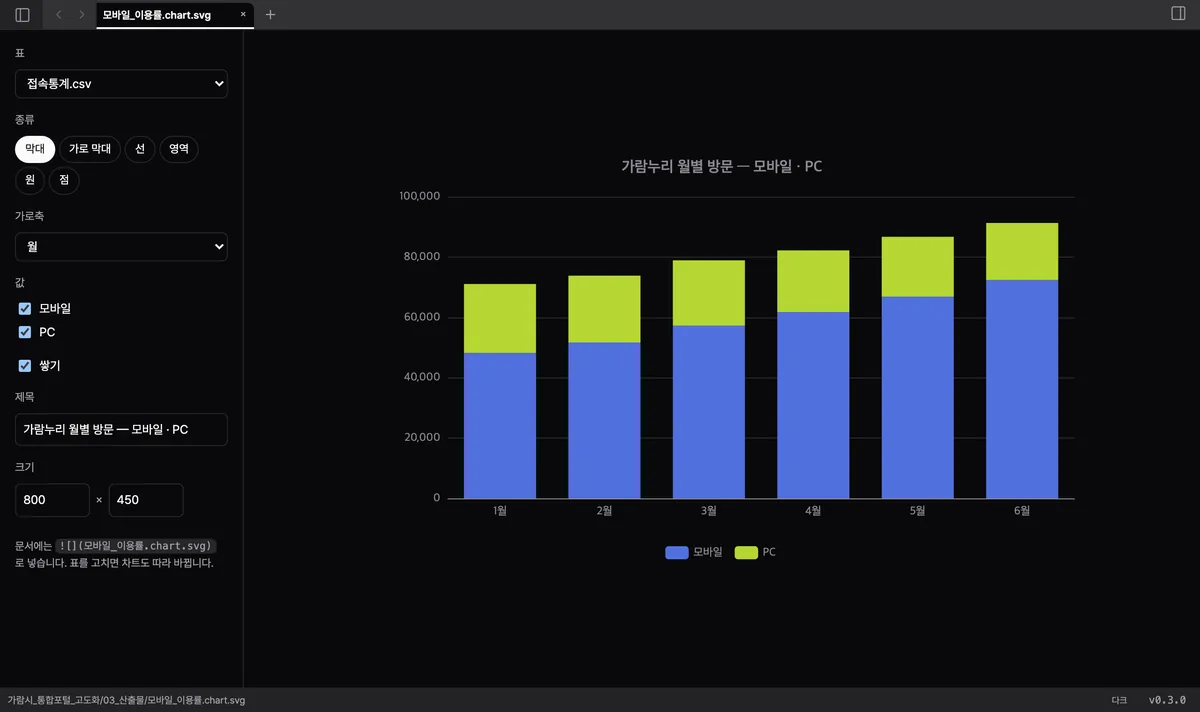This screenshot has width=1200, height=712.
Task: Click the width field showing 800
Action: (x=52, y=500)
